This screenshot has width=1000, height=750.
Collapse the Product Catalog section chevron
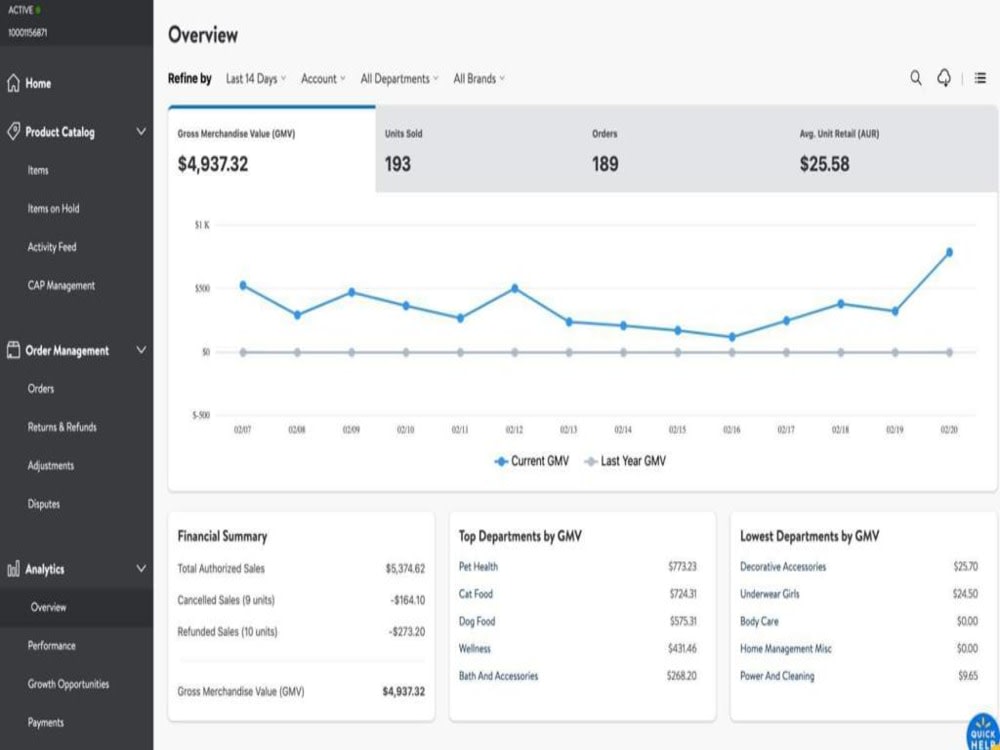[141, 131]
